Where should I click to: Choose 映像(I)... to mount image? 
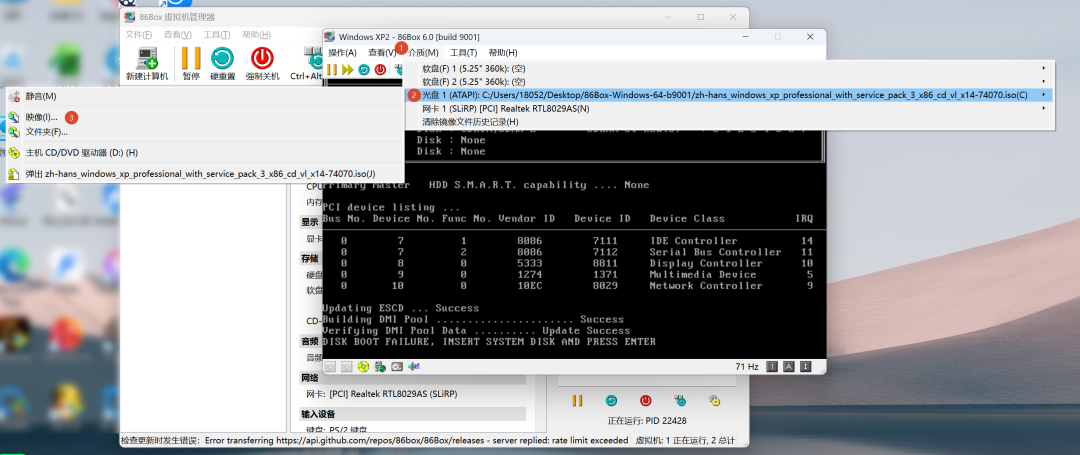tap(205, 118)
